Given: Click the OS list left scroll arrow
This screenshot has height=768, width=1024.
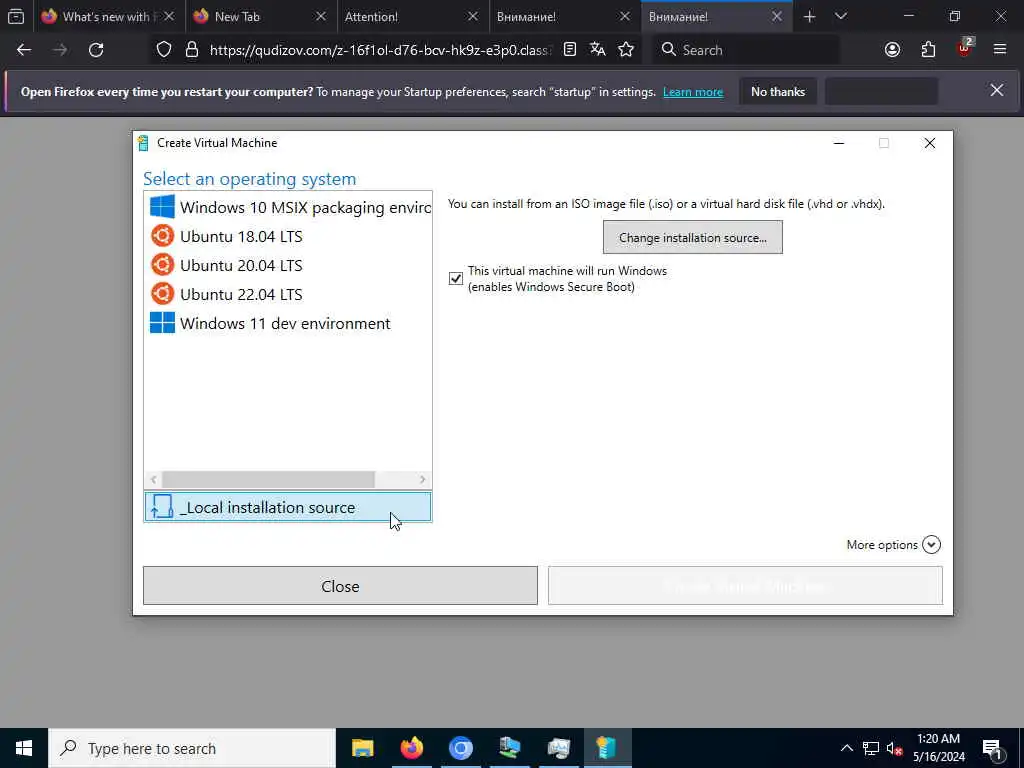Looking at the screenshot, I should [x=153, y=479].
